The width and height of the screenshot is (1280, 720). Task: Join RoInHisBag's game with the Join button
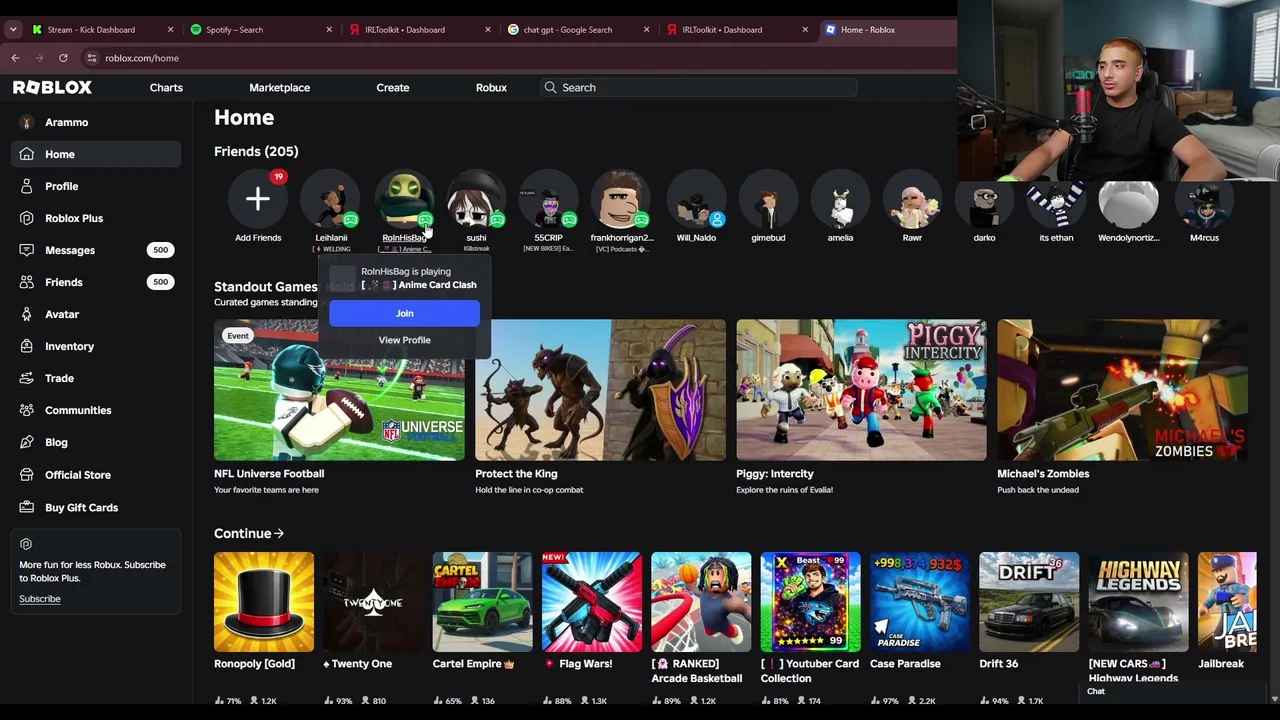click(x=404, y=314)
